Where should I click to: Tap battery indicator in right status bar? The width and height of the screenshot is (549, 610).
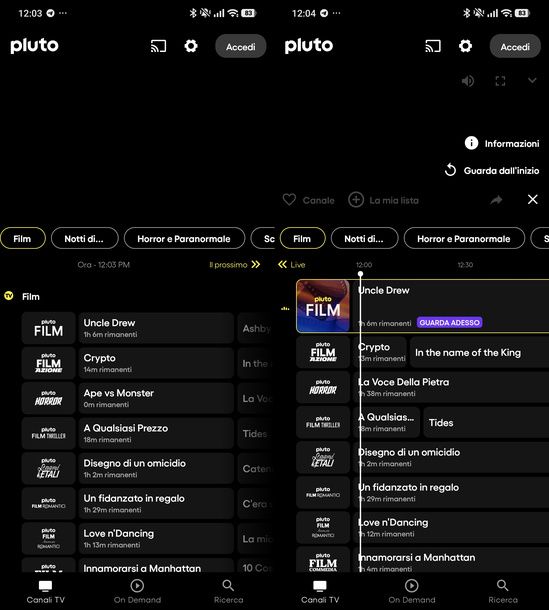pos(522,13)
